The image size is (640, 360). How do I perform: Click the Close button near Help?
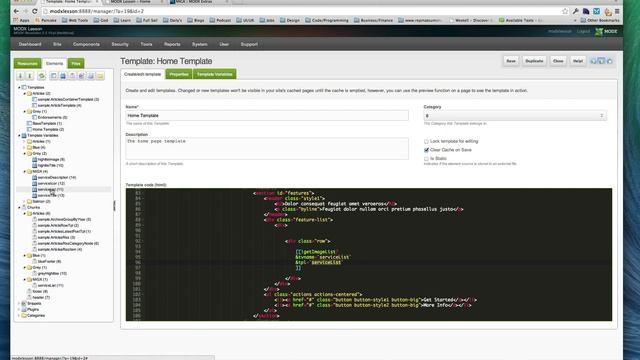click(x=558, y=61)
